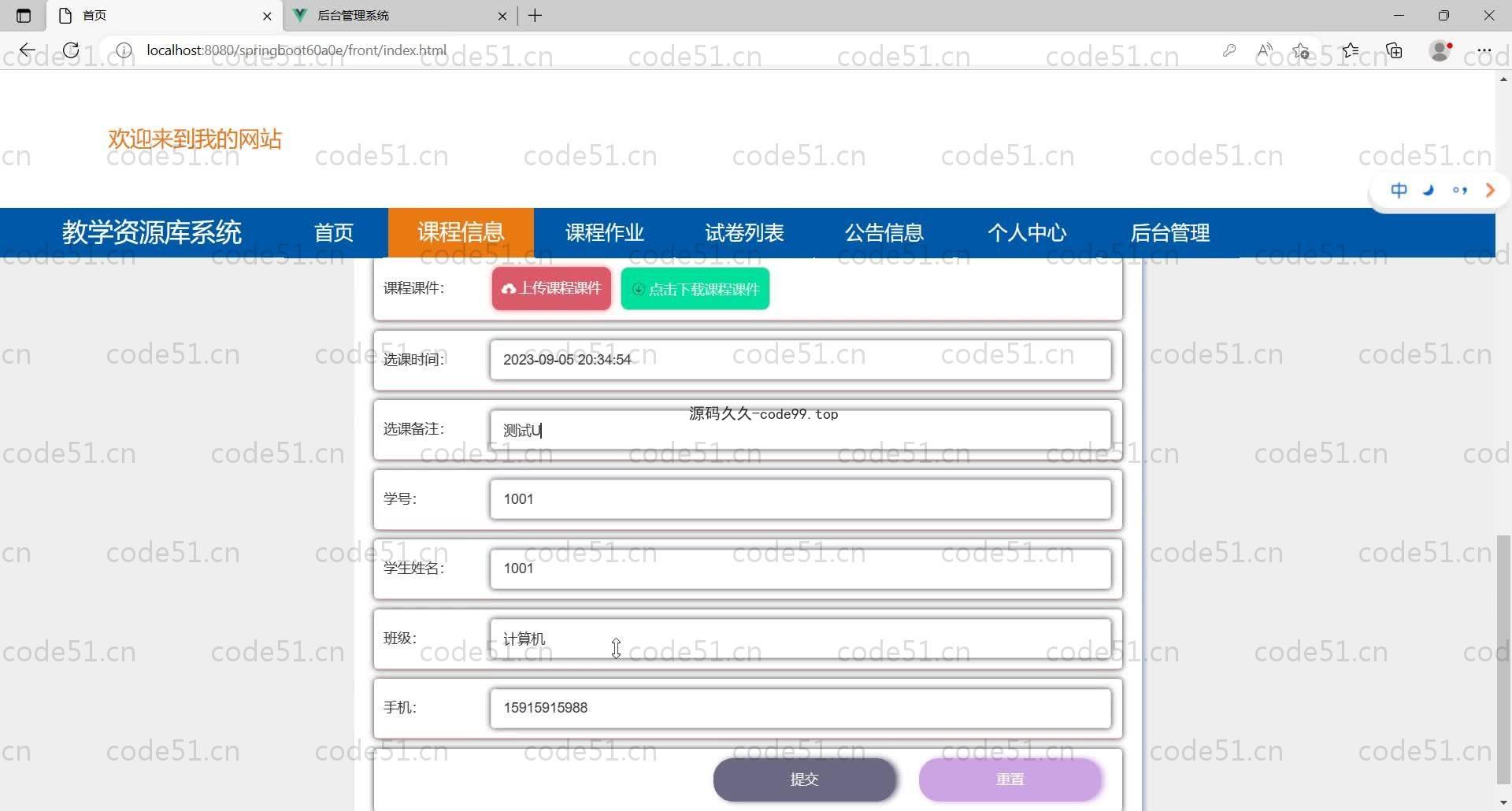Click the scrollbar down arrow
The image size is (1512, 811).
(x=1503, y=803)
